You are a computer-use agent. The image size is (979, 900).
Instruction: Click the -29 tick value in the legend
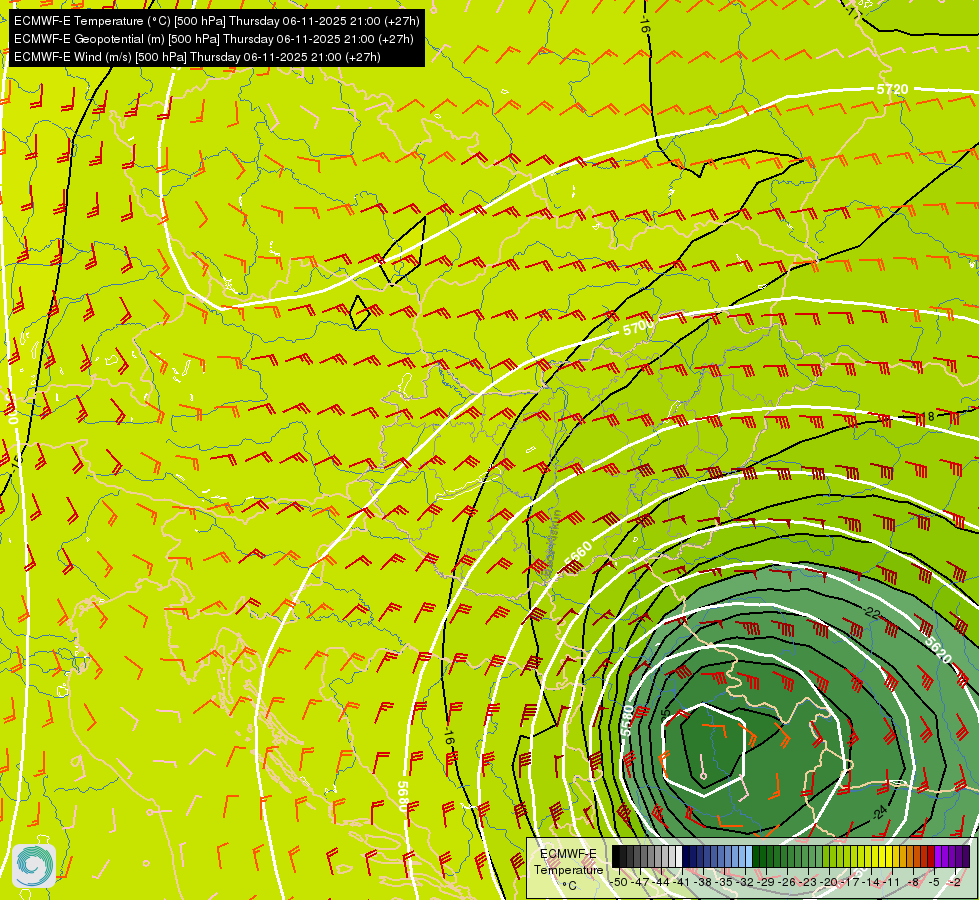[x=765, y=882]
